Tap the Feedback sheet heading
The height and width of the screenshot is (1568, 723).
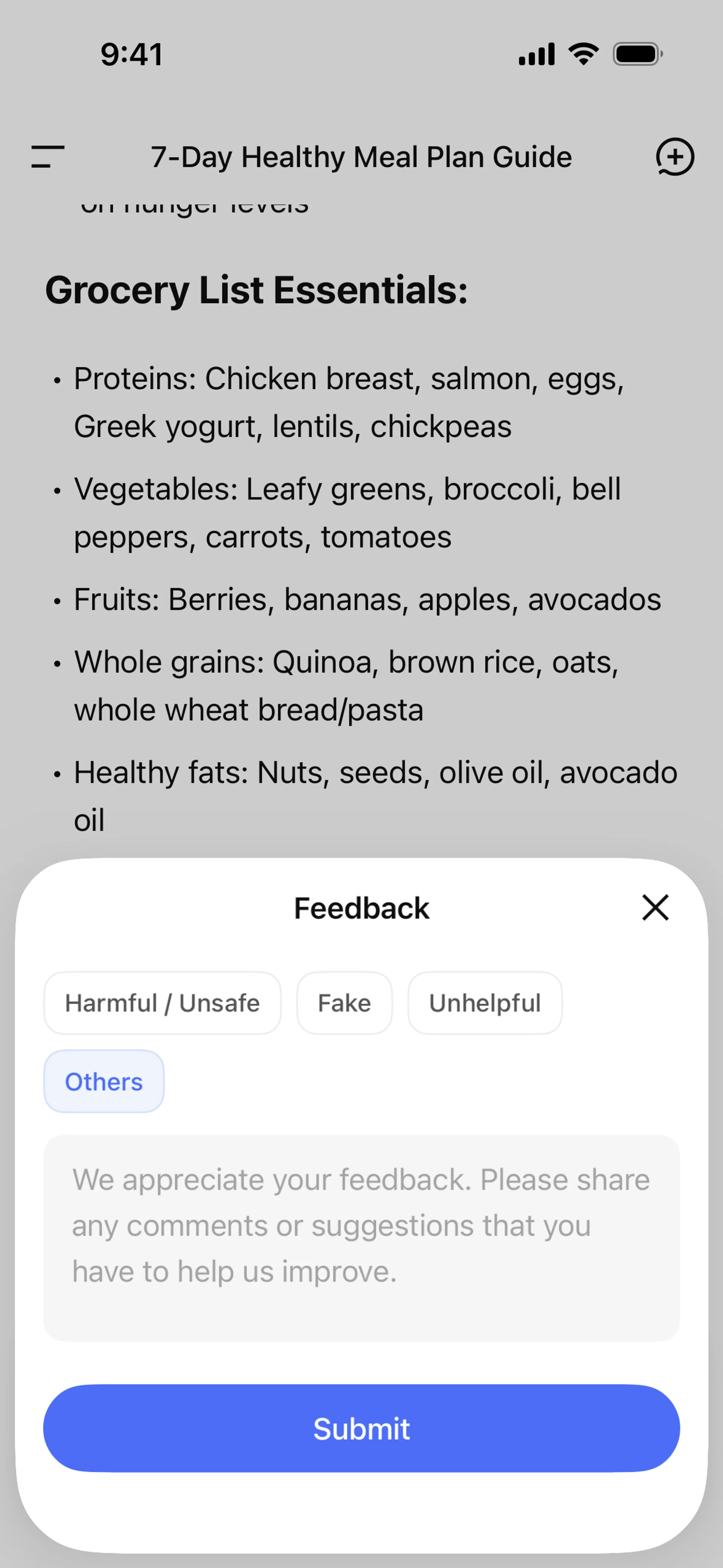tap(361, 908)
